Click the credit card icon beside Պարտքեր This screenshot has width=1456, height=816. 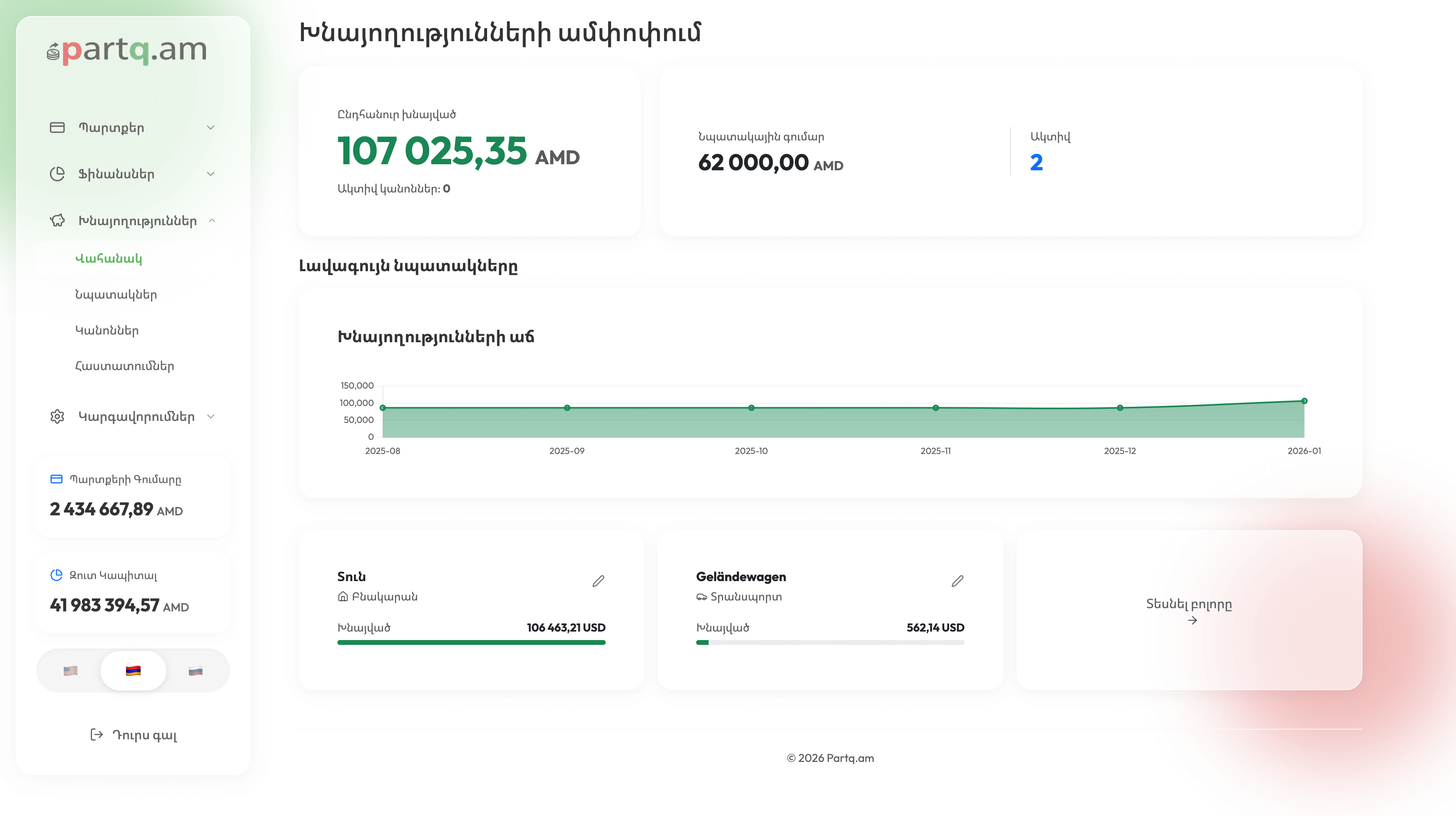point(57,128)
